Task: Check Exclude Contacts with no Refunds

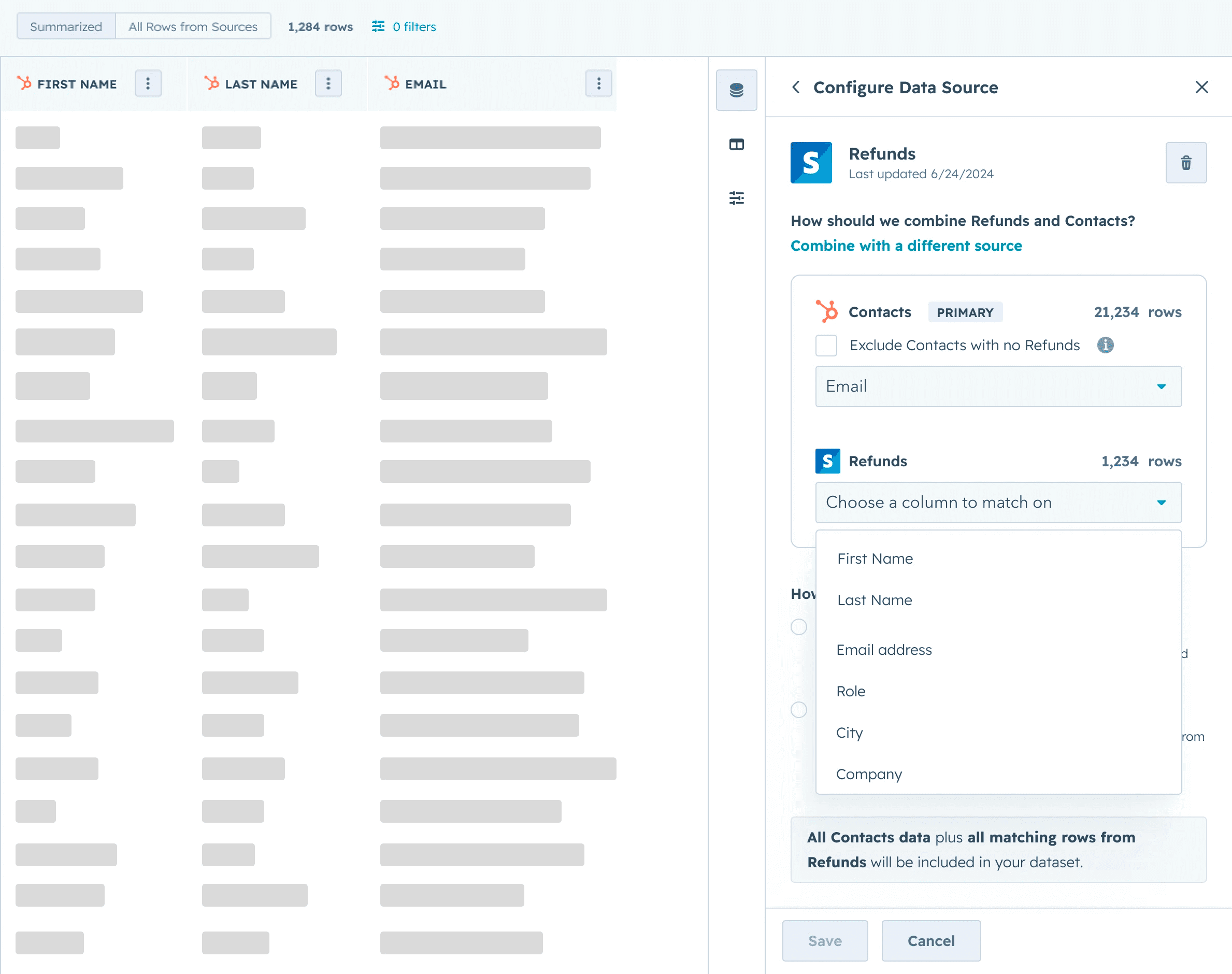Action: click(x=825, y=346)
